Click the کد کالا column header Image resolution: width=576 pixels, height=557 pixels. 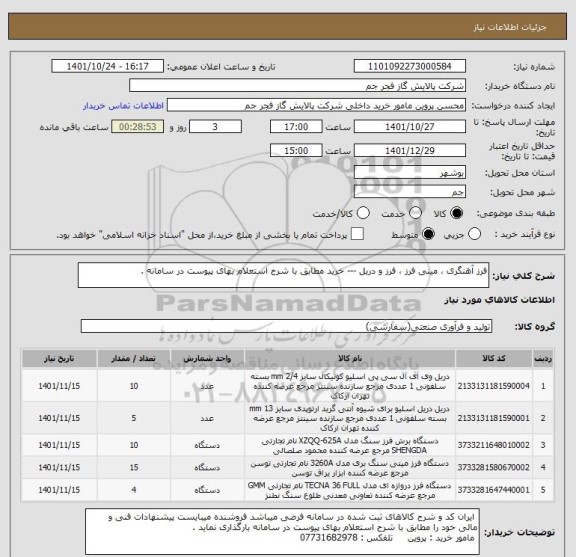pos(494,359)
